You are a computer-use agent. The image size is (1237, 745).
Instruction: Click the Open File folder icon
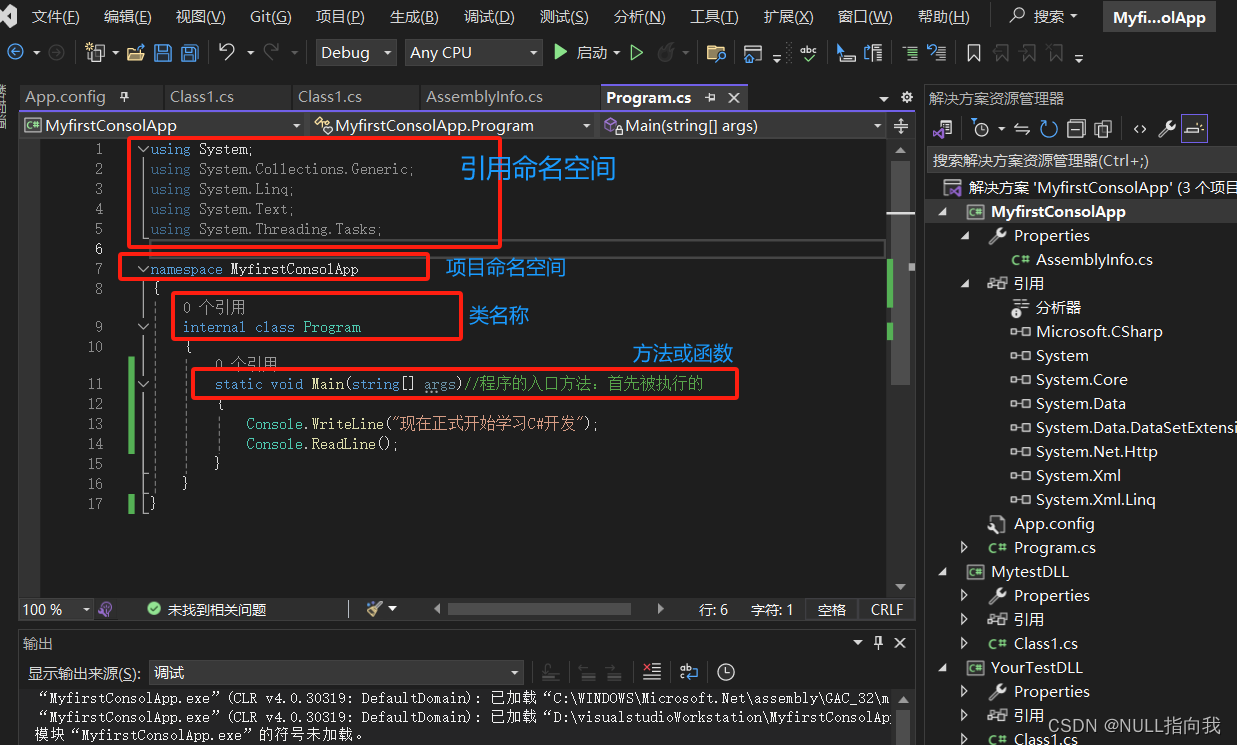(136, 52)
